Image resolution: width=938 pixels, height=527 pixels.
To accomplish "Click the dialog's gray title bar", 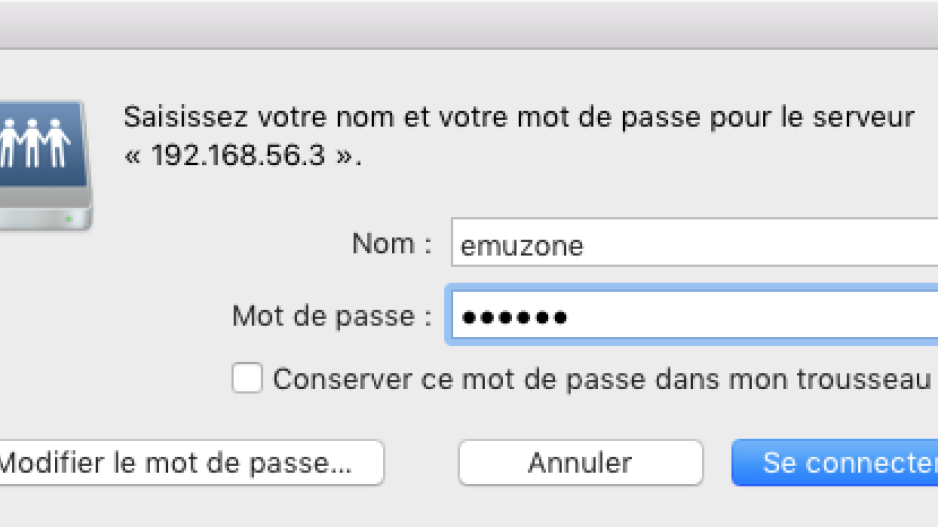I will coord(469,25).
